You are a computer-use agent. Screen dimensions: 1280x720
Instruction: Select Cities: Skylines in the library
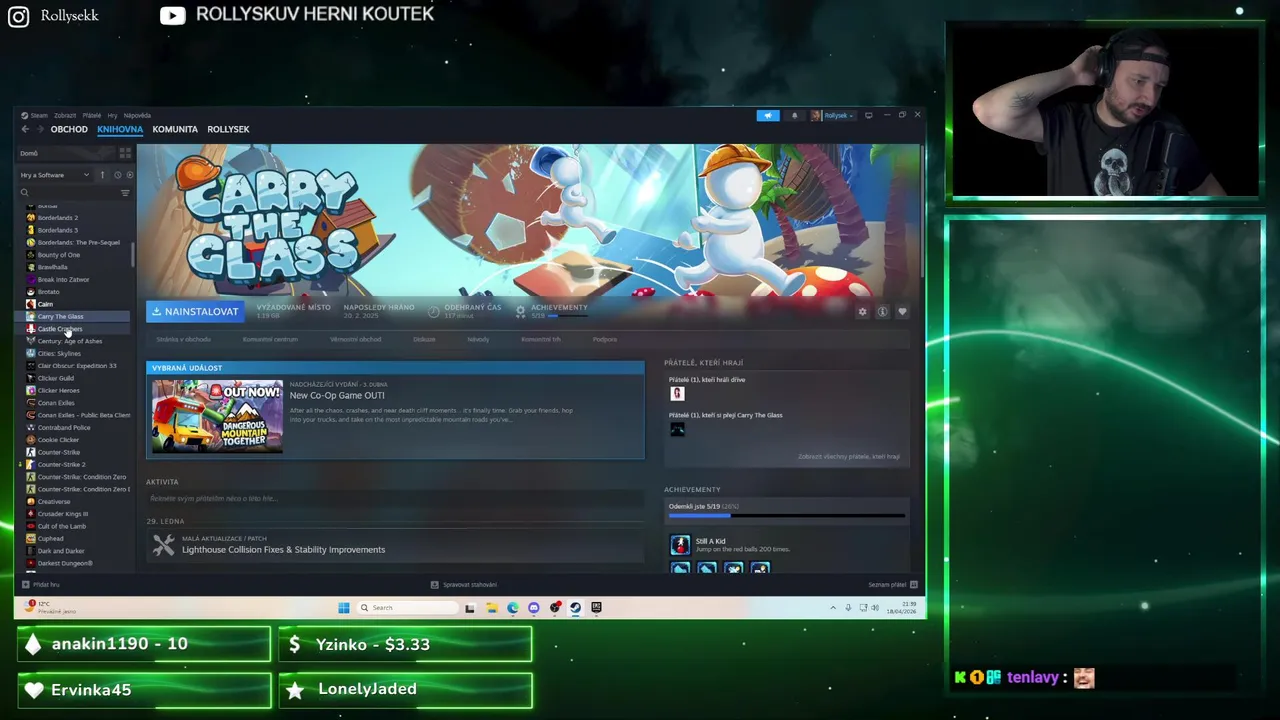59,353
